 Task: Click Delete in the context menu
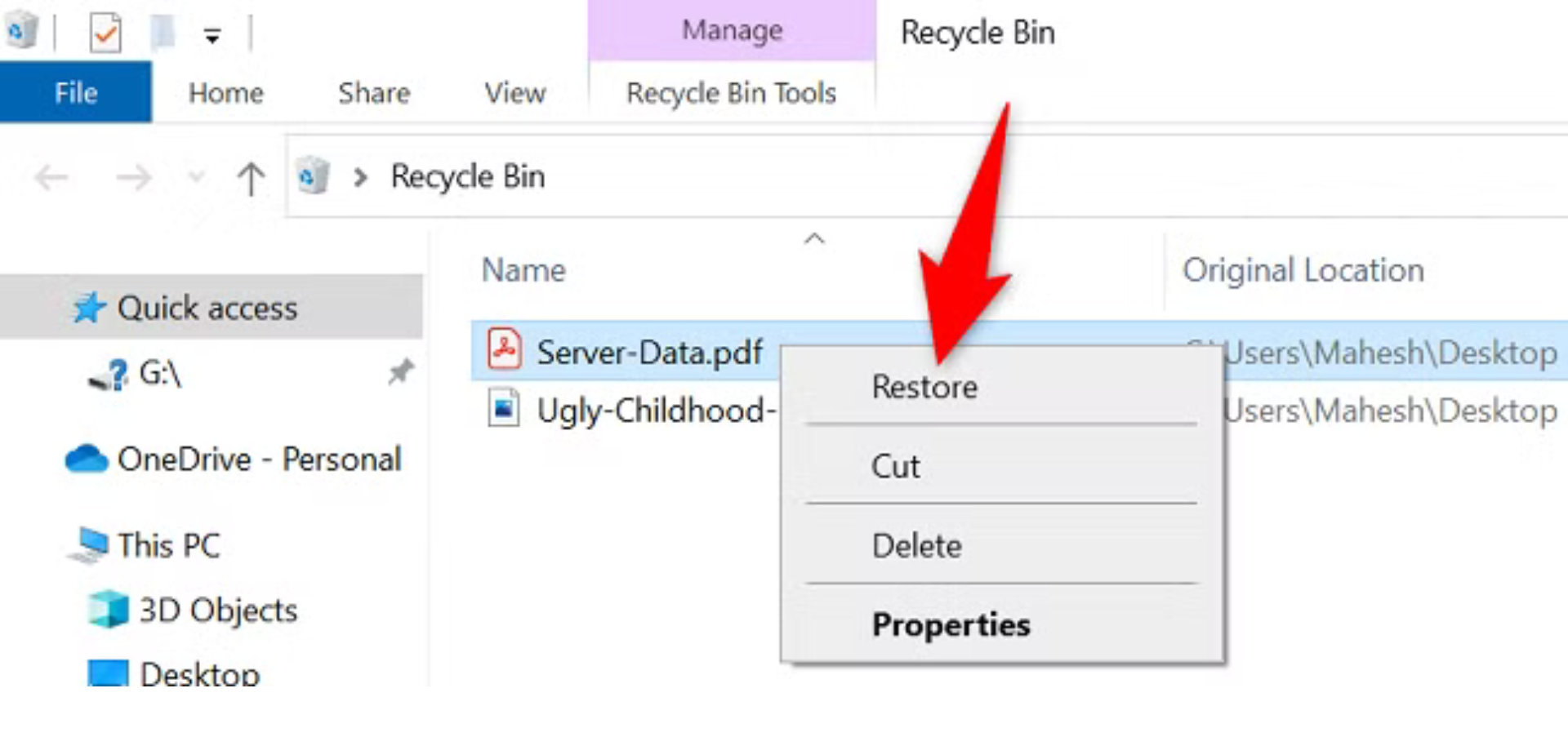click(x=916, y=545)
